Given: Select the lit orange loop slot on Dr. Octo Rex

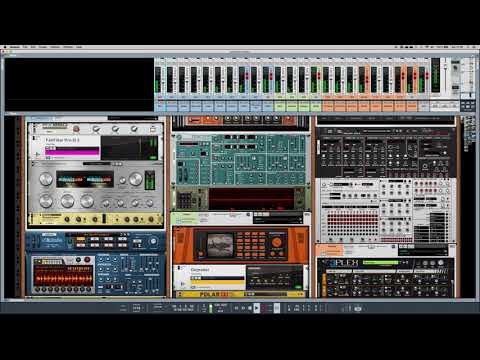Looking at the screenshot, I should point(81,239).
